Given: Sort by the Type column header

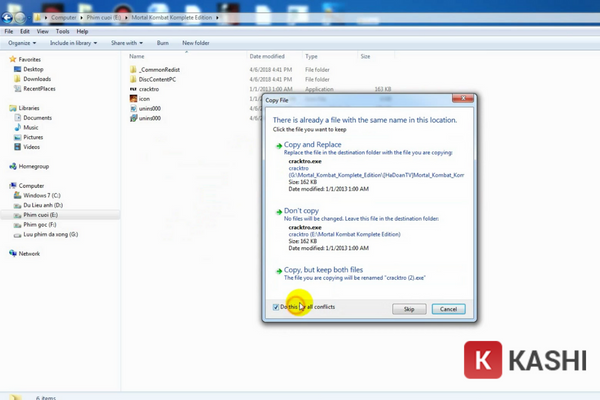Looking at the screenshot, I should pos(311,56).
